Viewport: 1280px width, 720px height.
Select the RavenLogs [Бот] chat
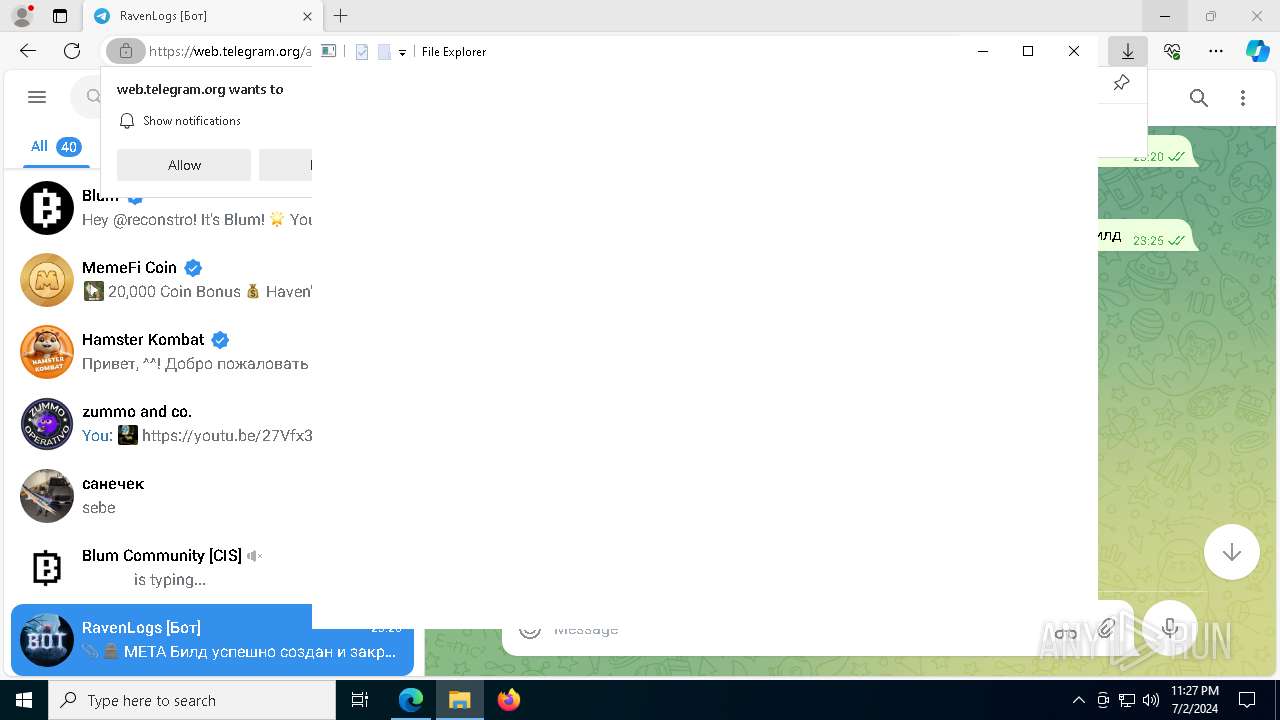click(x=212, y=640)
